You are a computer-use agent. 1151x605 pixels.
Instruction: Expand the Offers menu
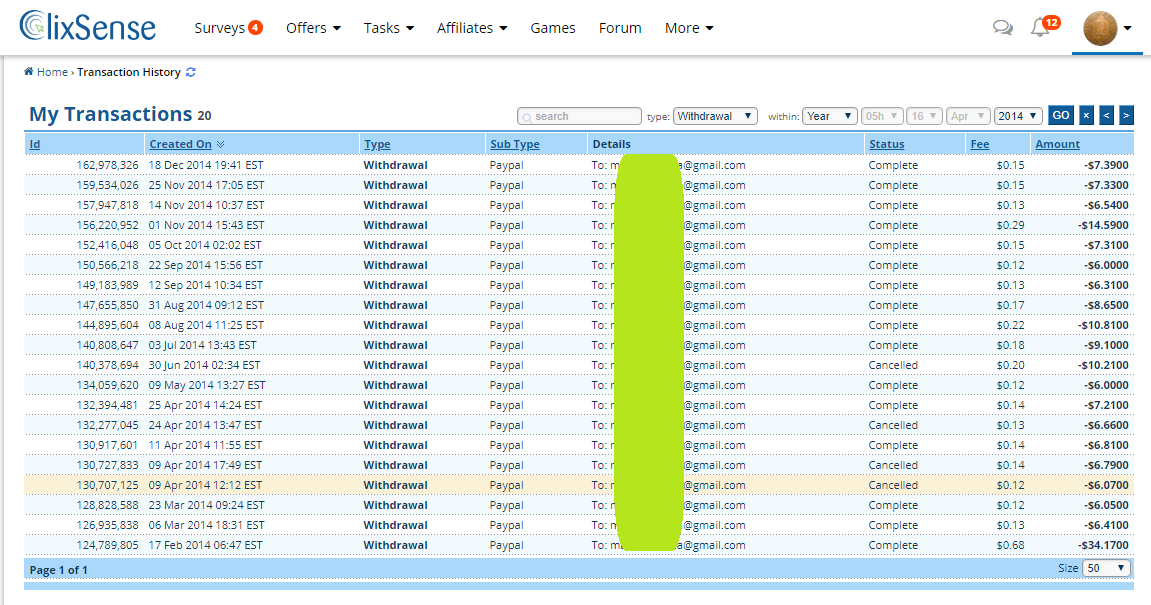click(x=313, y=28)
